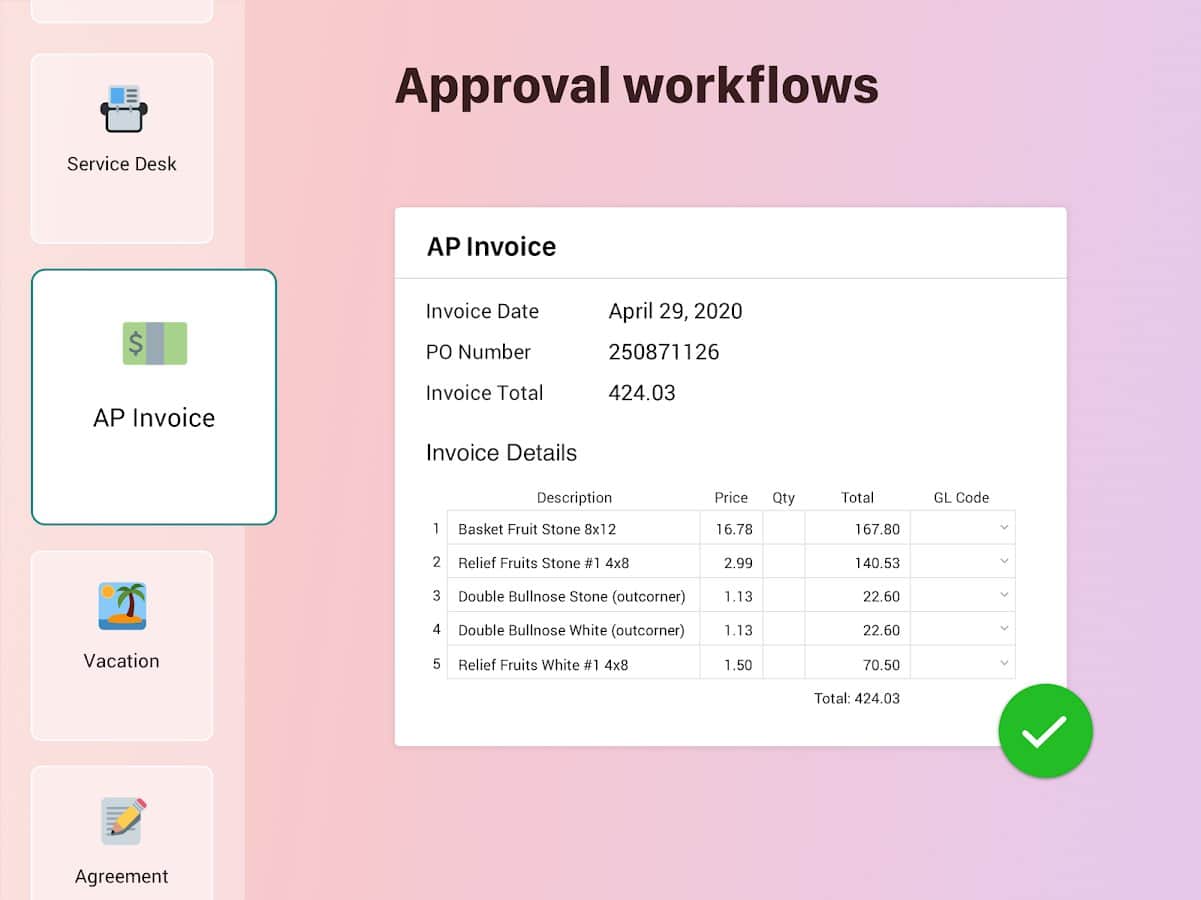Select the Vacation workflow card label
This screenshot has width=1201, height=900.
point(122,661)
